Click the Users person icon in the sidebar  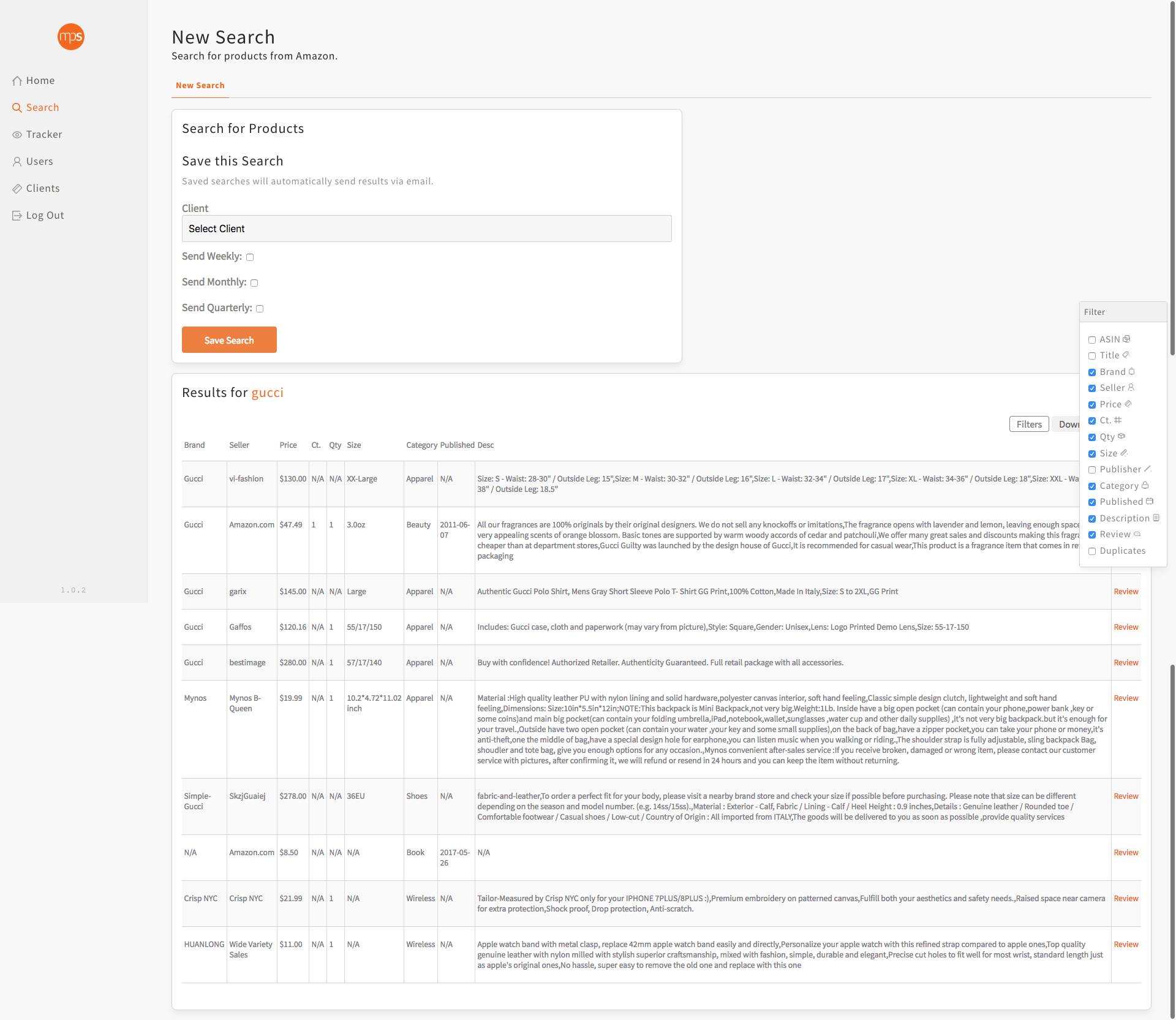[x=17, y=162]
